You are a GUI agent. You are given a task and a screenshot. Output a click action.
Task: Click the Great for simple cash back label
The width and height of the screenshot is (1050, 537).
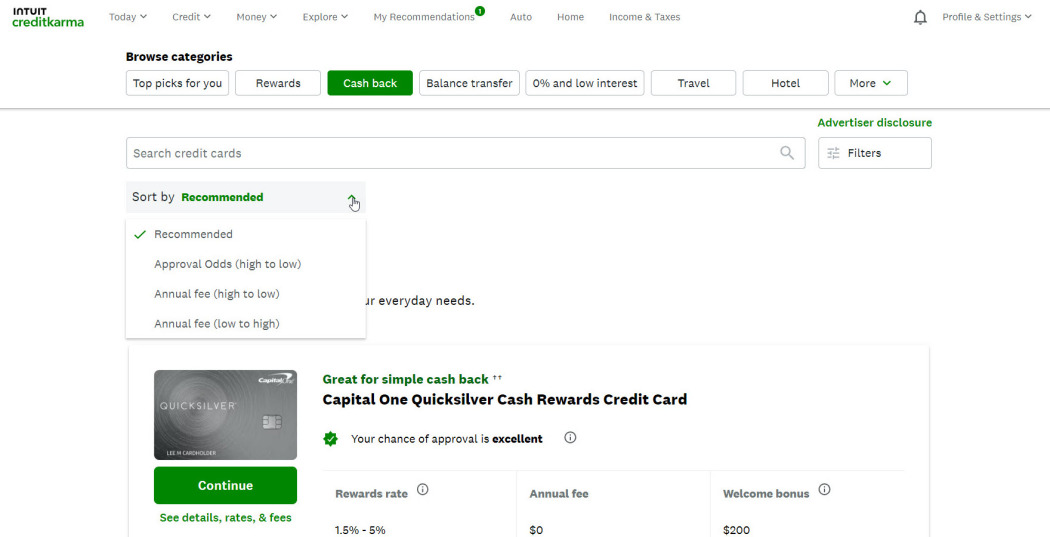(x=406, y=379)
